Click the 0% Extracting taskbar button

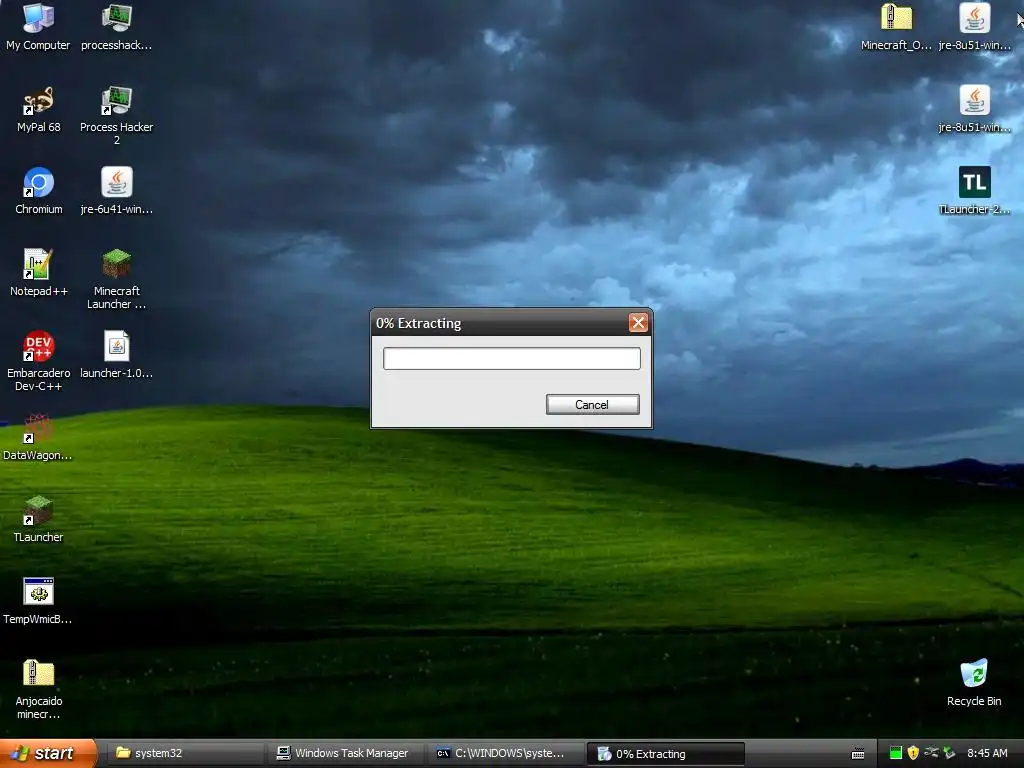point(666,754)
